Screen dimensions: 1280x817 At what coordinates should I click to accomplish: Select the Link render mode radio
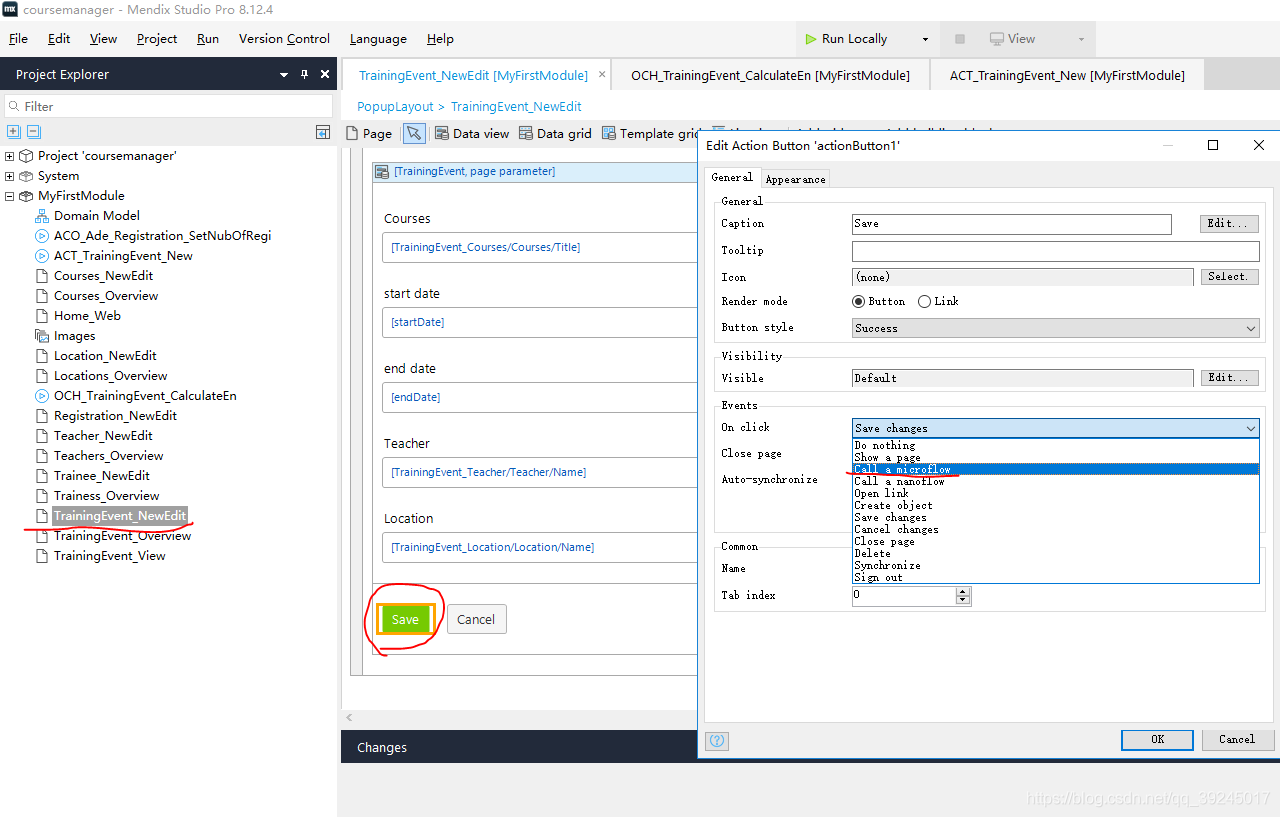[x=924, y=301]
